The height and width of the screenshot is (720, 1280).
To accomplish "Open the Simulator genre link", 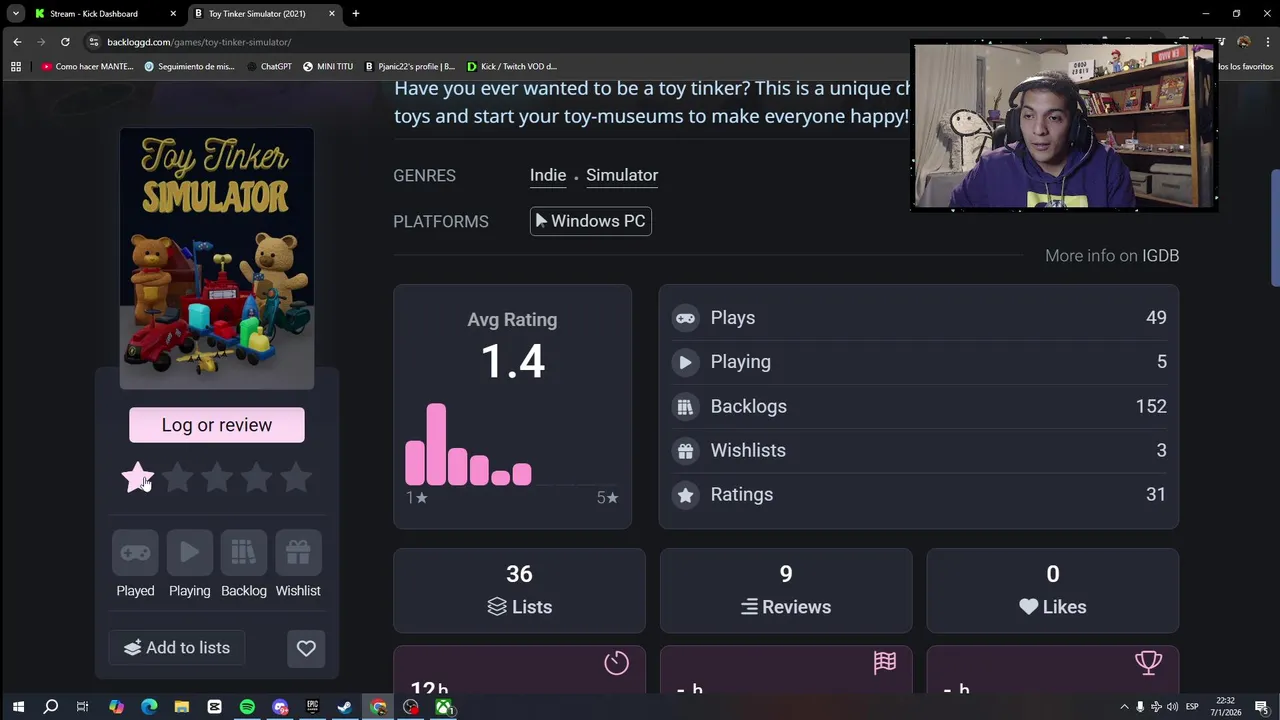I will [622, 175].
